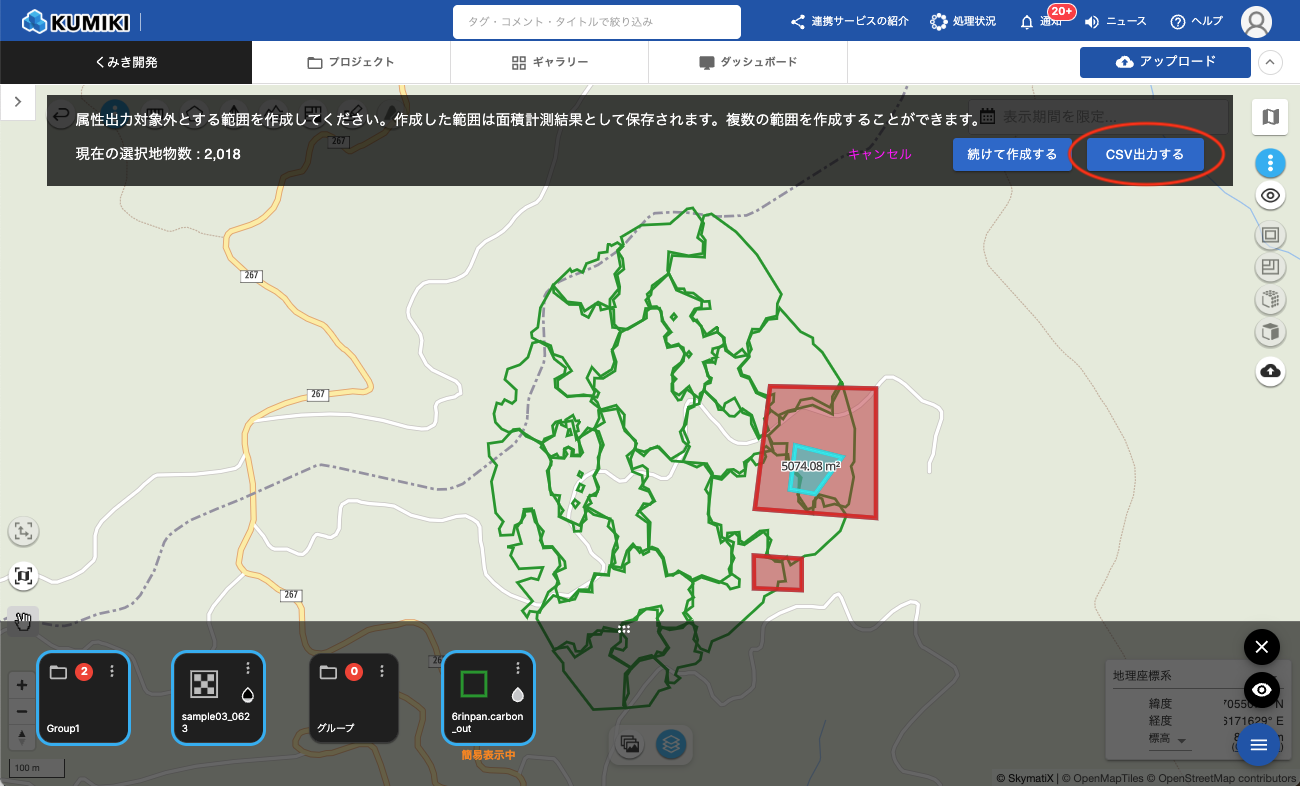Image resolution: width=1300 pixels, height=786 pixels.
Task: Toggle the black eye icon in layer panel
Action: tap(1261, 690)
